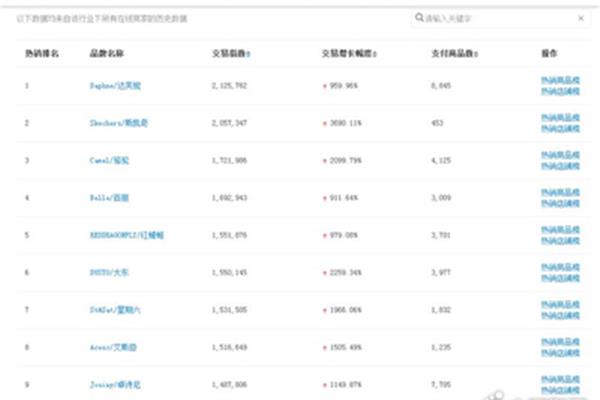Click the grey history data notice text

[102, 18]
